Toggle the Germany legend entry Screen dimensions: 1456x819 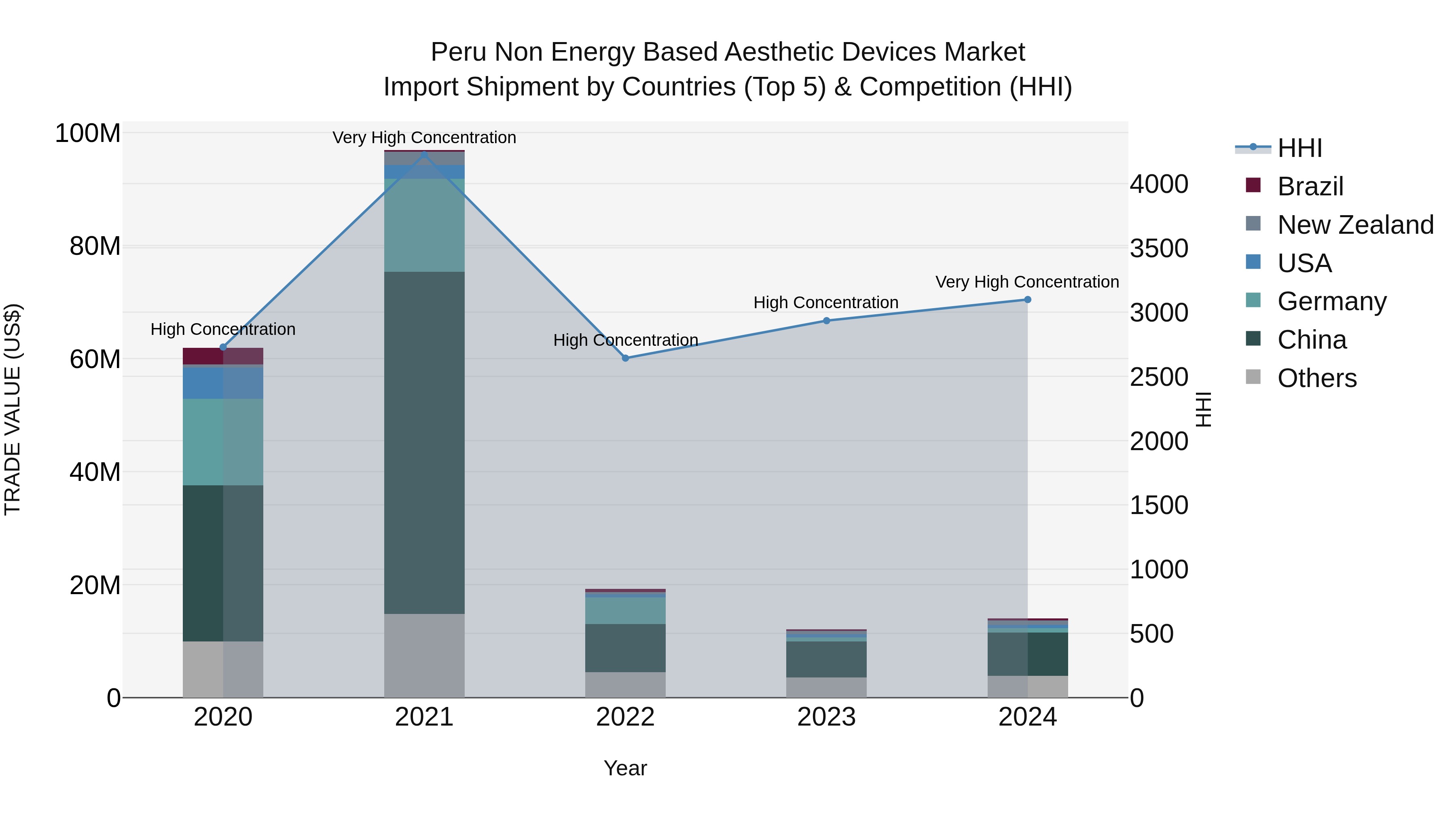[x=1316, y=301]
